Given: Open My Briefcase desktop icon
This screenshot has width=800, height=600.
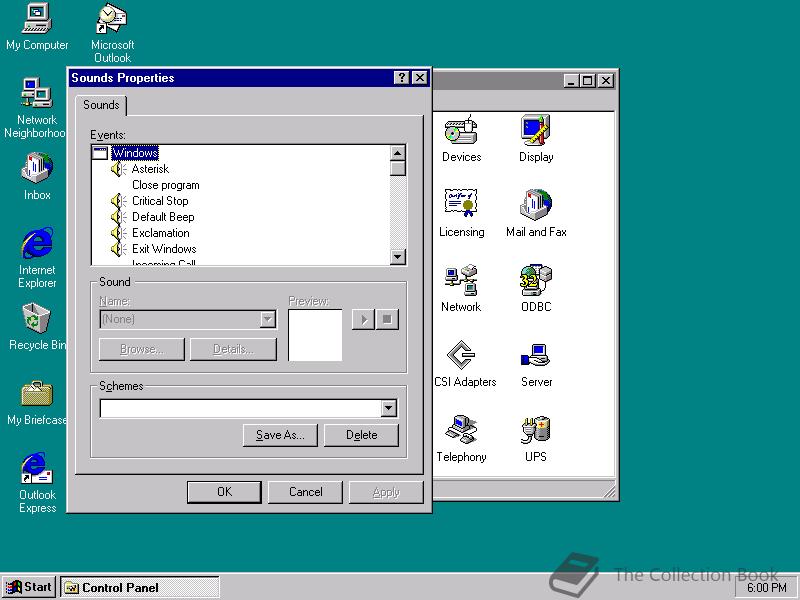Looking at the screenshot, I should [x=37, y=402].
